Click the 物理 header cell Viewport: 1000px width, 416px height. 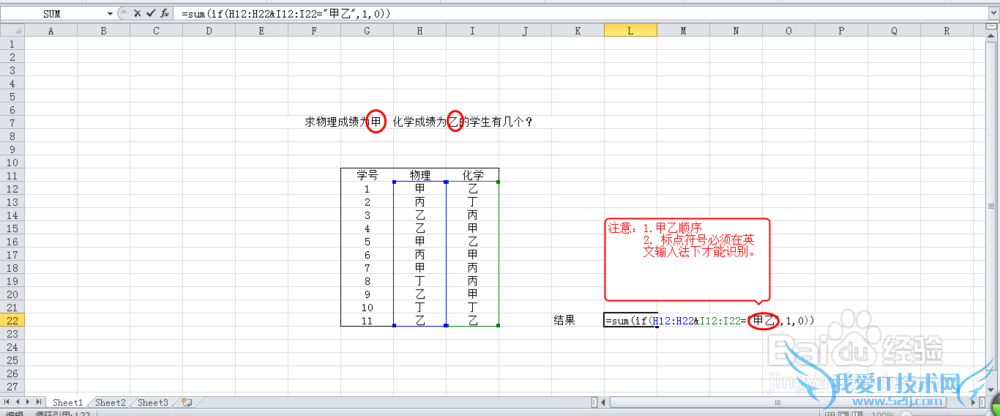(x=420, y=175)
